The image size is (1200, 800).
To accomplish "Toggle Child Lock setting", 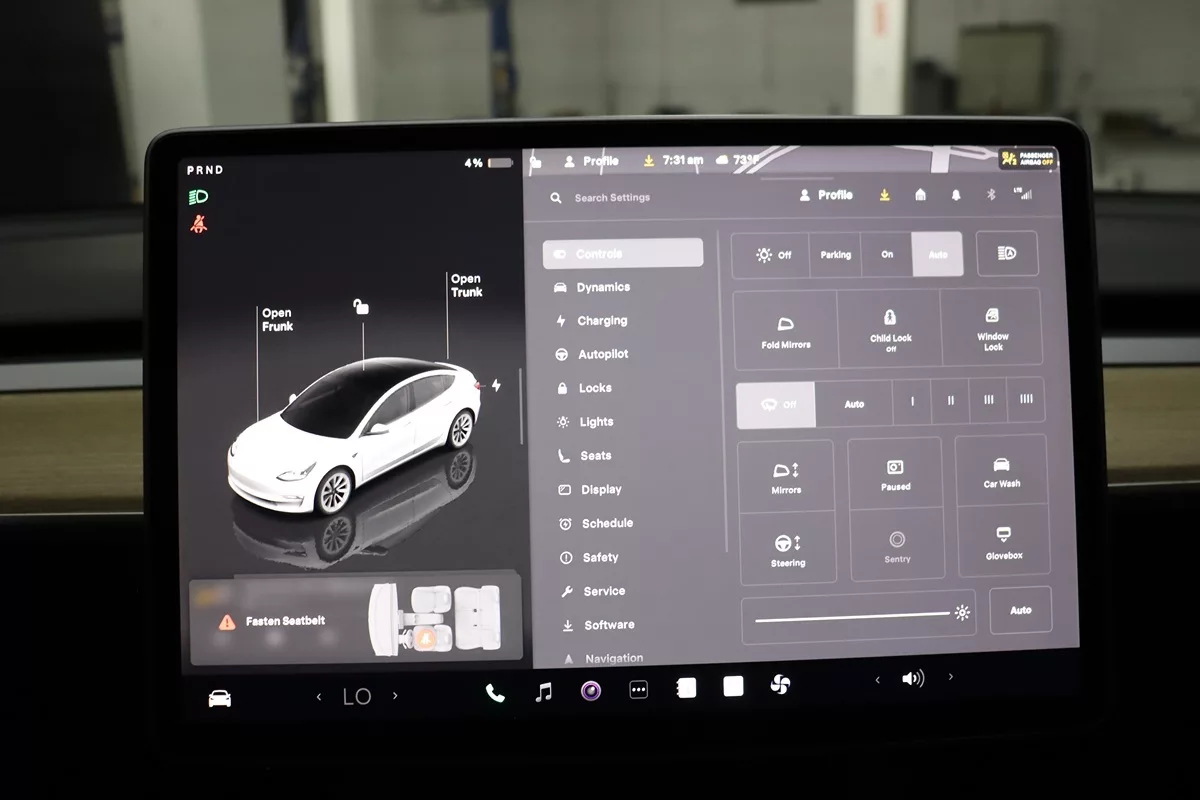I will click(890, 329).
